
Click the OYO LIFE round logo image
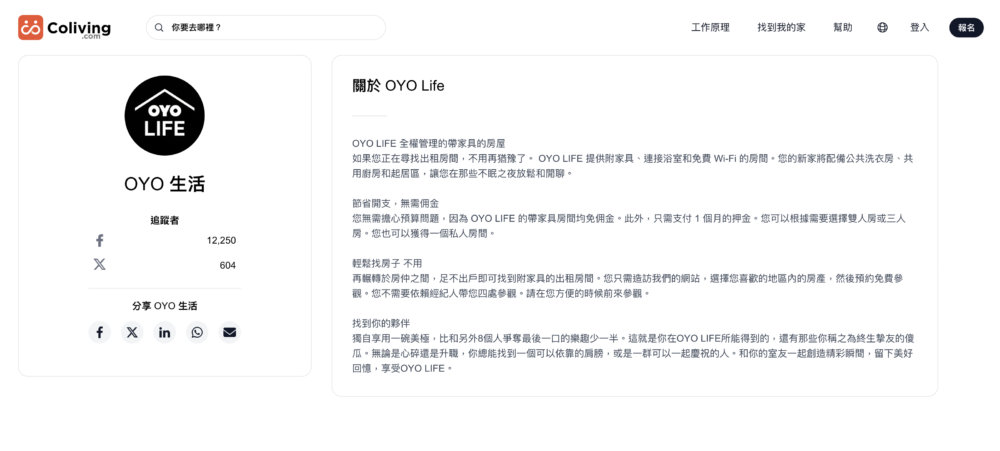pos(164,116)
